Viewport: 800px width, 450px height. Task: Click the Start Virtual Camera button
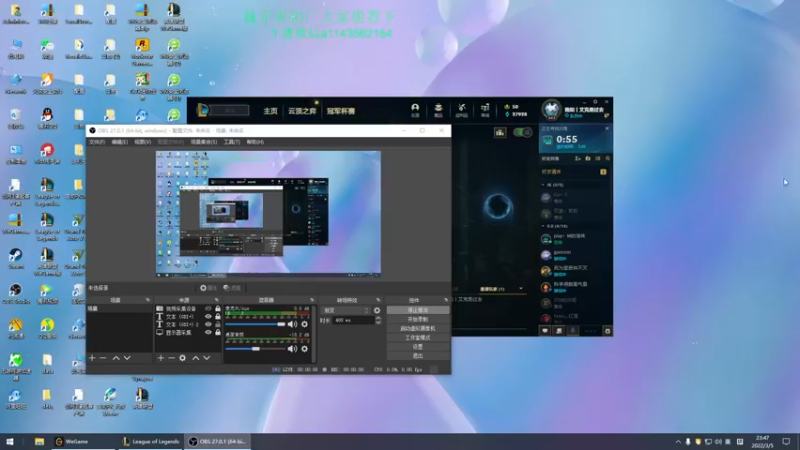click(x=418, y=329)
